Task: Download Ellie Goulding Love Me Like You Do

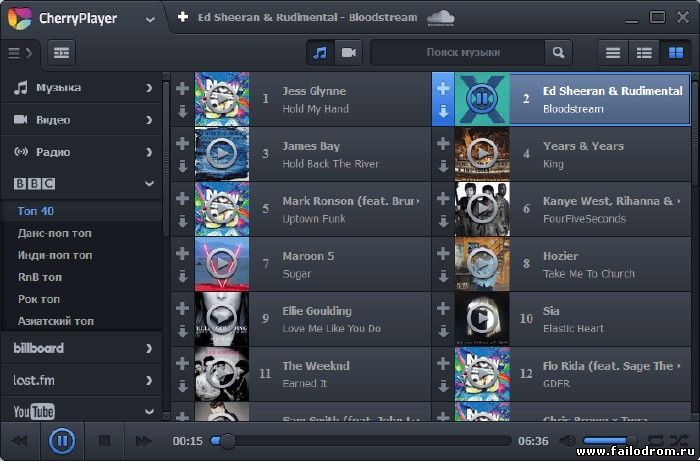Action: pyautogui.click(x=182, y=332)
